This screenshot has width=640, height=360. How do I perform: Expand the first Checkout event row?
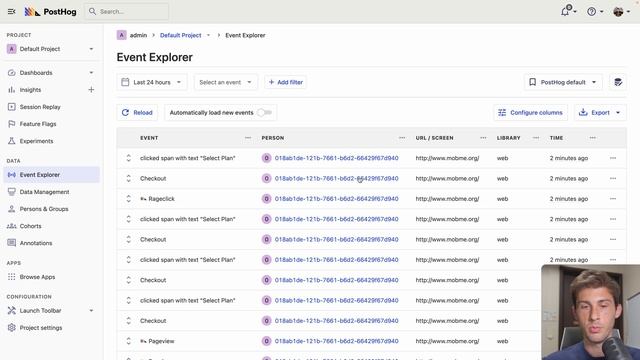129,178
